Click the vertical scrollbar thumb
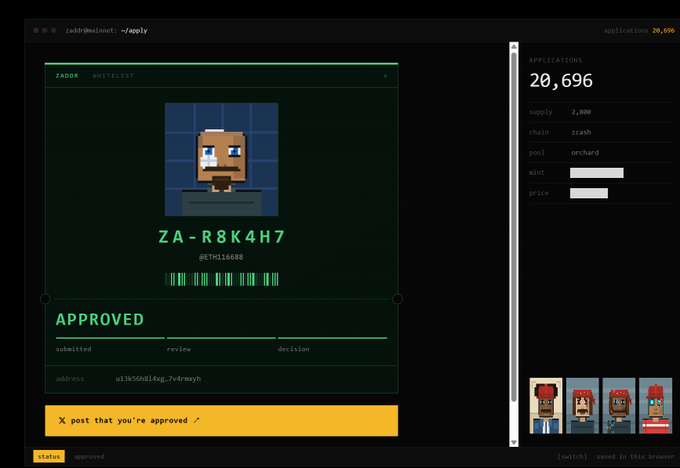This screenshot has height=468, width=680. (x=514, y=227)
